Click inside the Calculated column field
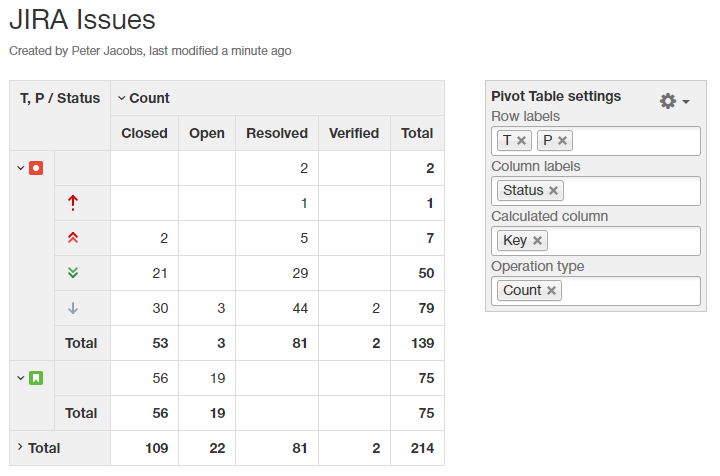The width and height of the screenshot is (720, 476). (596, 241)
